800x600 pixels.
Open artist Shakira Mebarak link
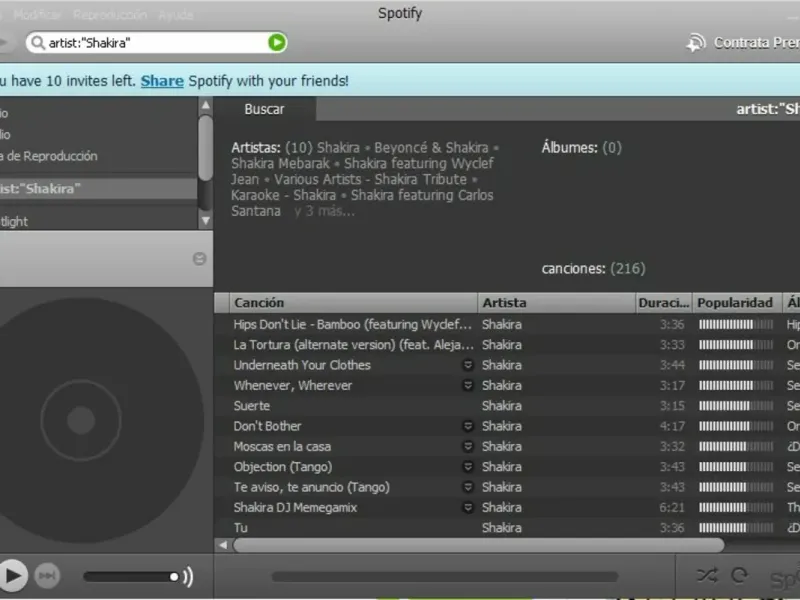(x=280, y=163)
